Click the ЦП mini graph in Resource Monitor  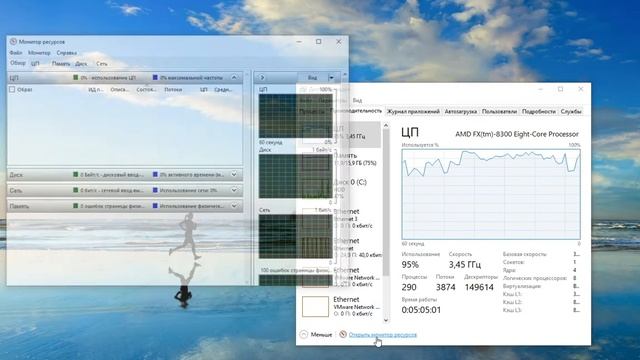point(296,116)
